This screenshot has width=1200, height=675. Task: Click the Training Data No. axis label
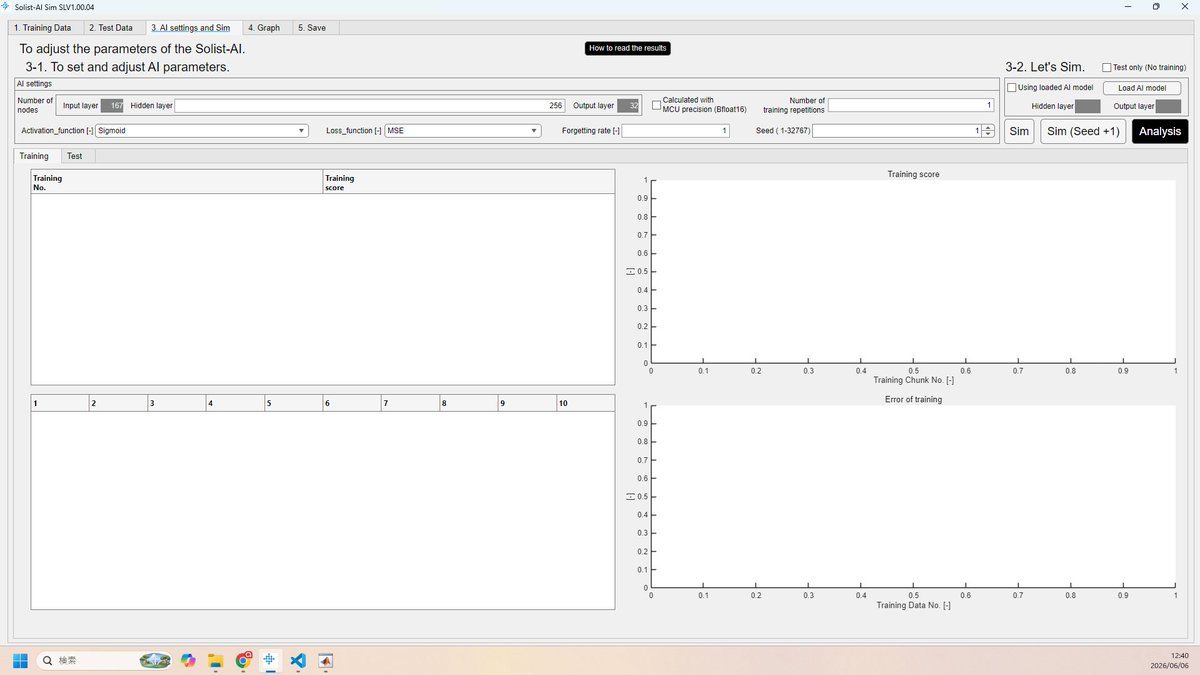tap(913, 605)
